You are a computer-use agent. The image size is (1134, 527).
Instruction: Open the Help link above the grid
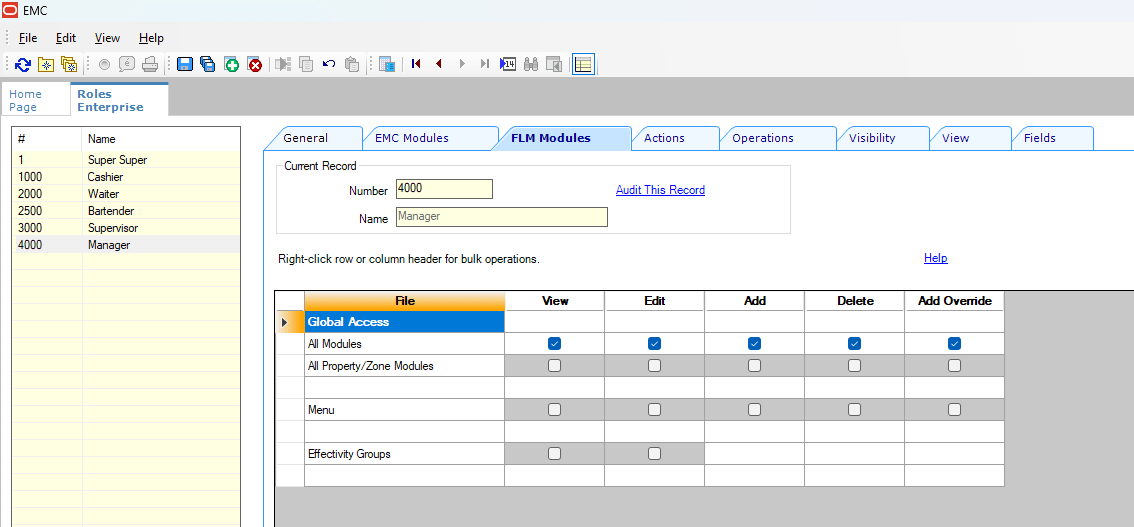[935, 258]
